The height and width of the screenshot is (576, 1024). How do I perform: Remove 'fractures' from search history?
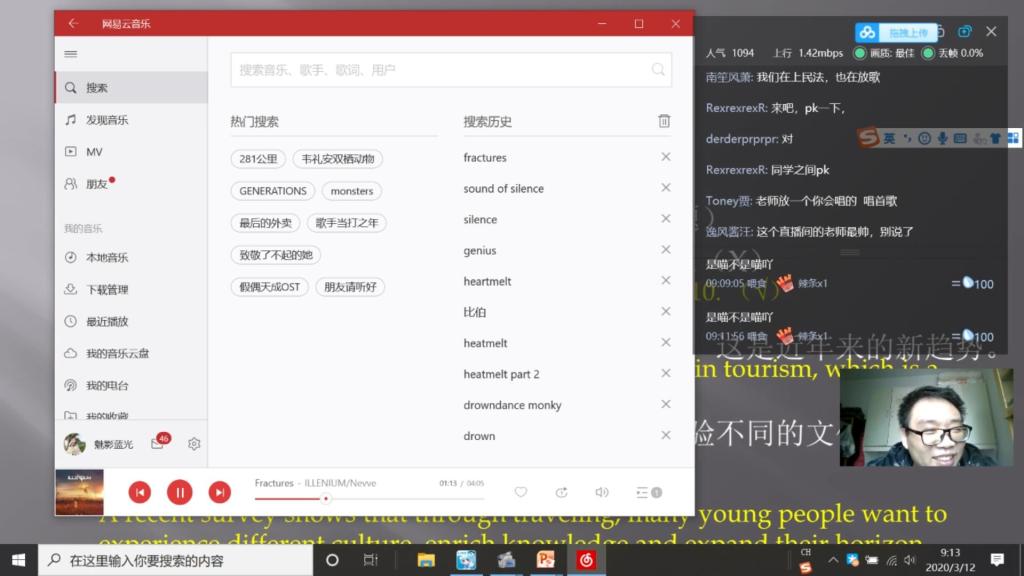pyautogui.click(x=665, y=157)
